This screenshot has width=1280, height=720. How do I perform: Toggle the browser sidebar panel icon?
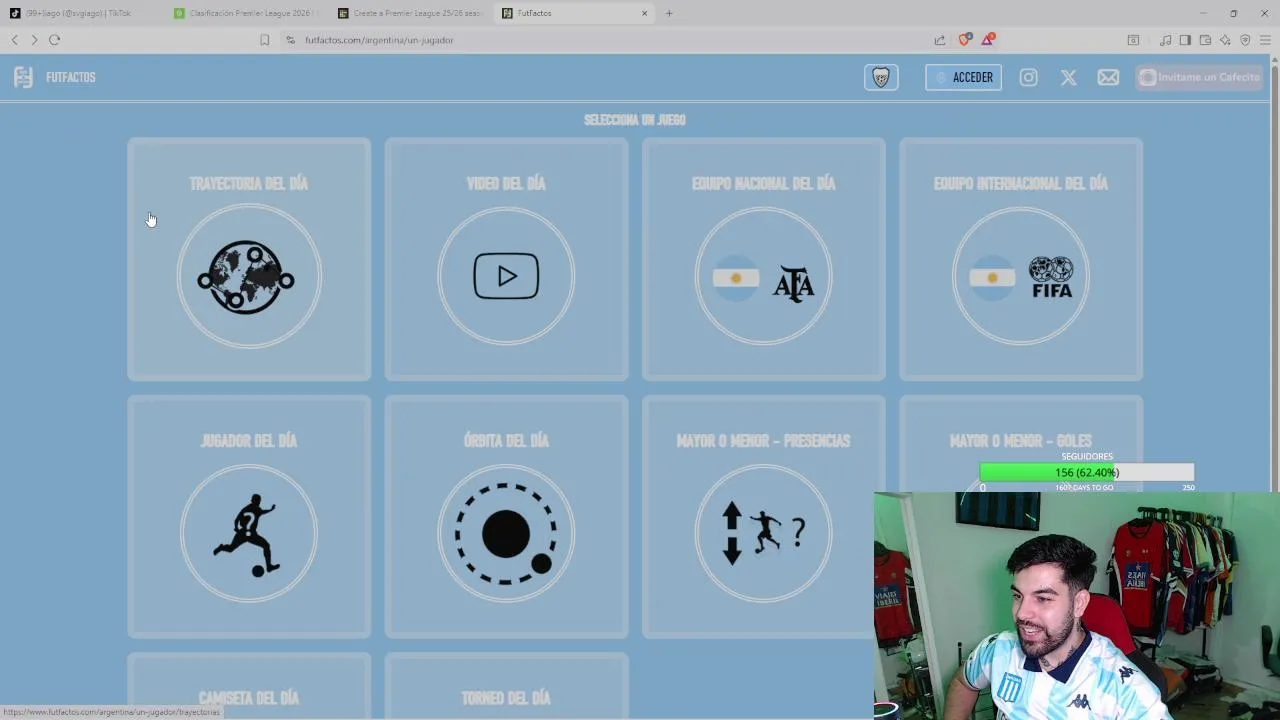tap(1185, 40)
